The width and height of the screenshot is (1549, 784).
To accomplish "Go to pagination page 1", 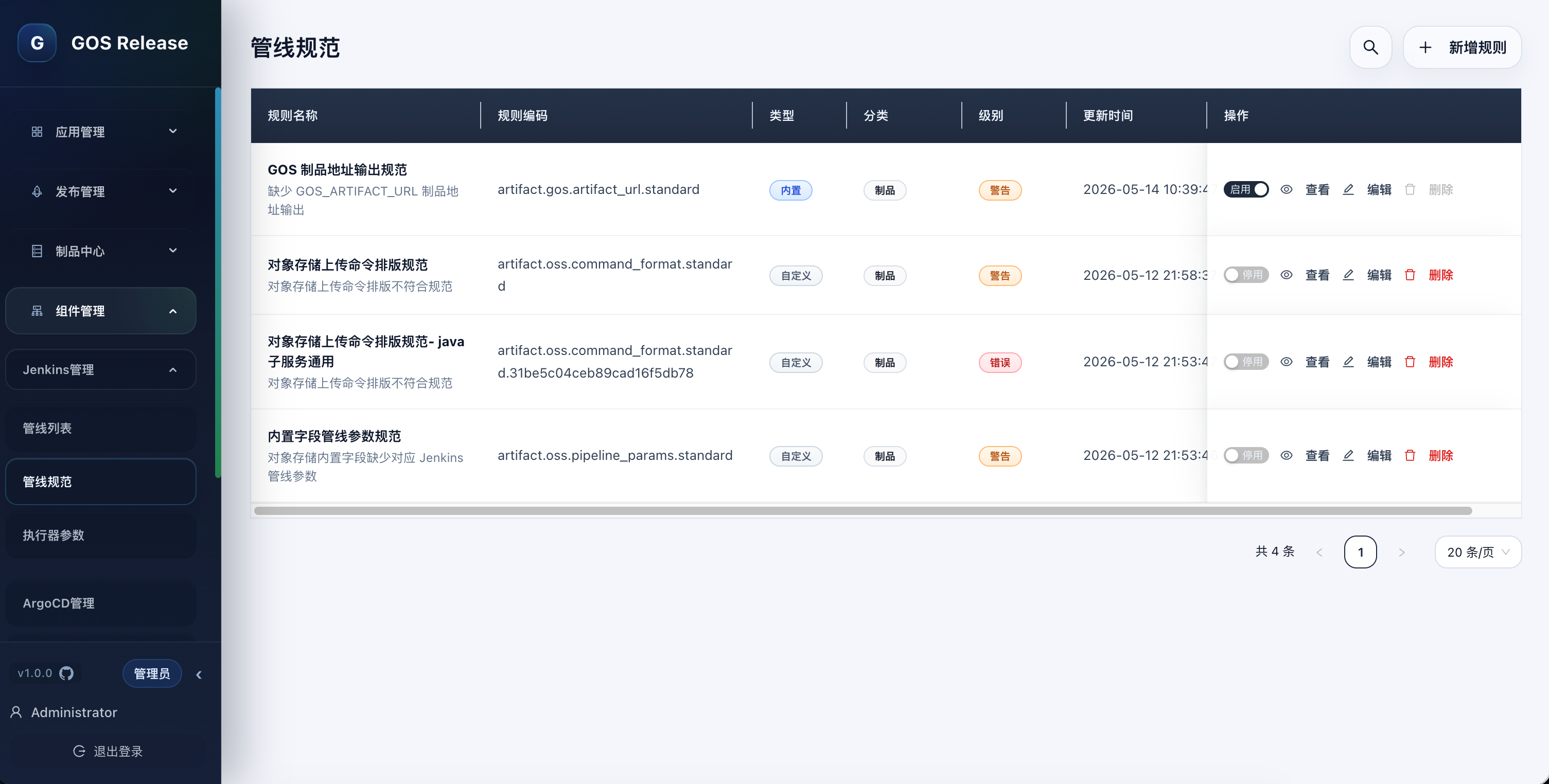I will click(1360, 552).
